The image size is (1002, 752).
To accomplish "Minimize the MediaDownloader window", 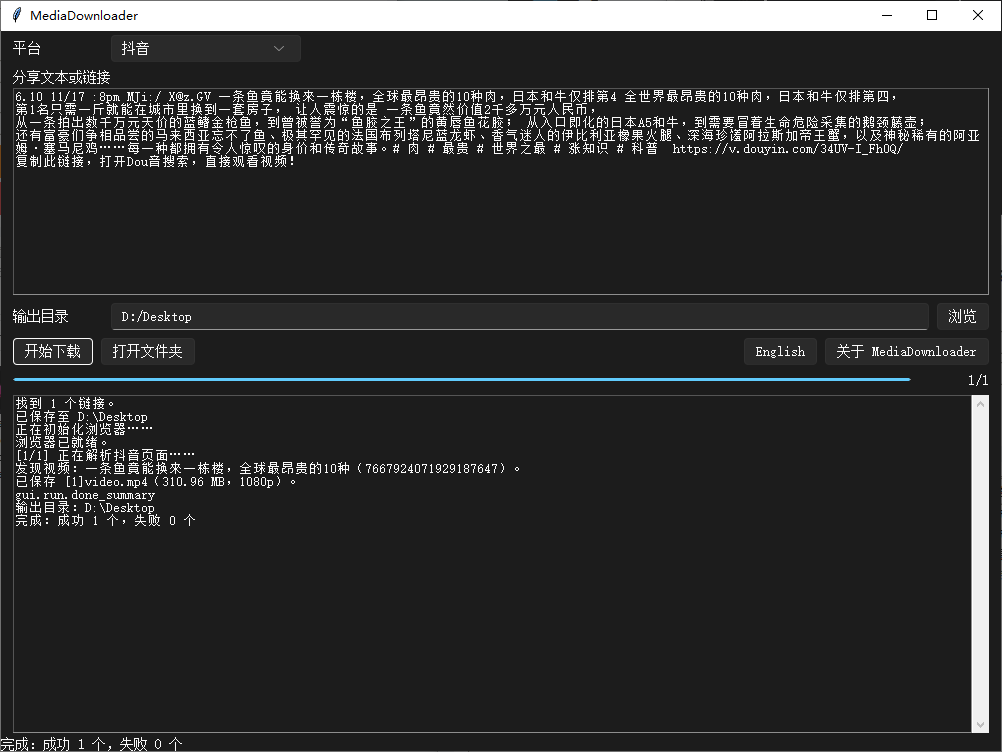I will pos(887,15).
